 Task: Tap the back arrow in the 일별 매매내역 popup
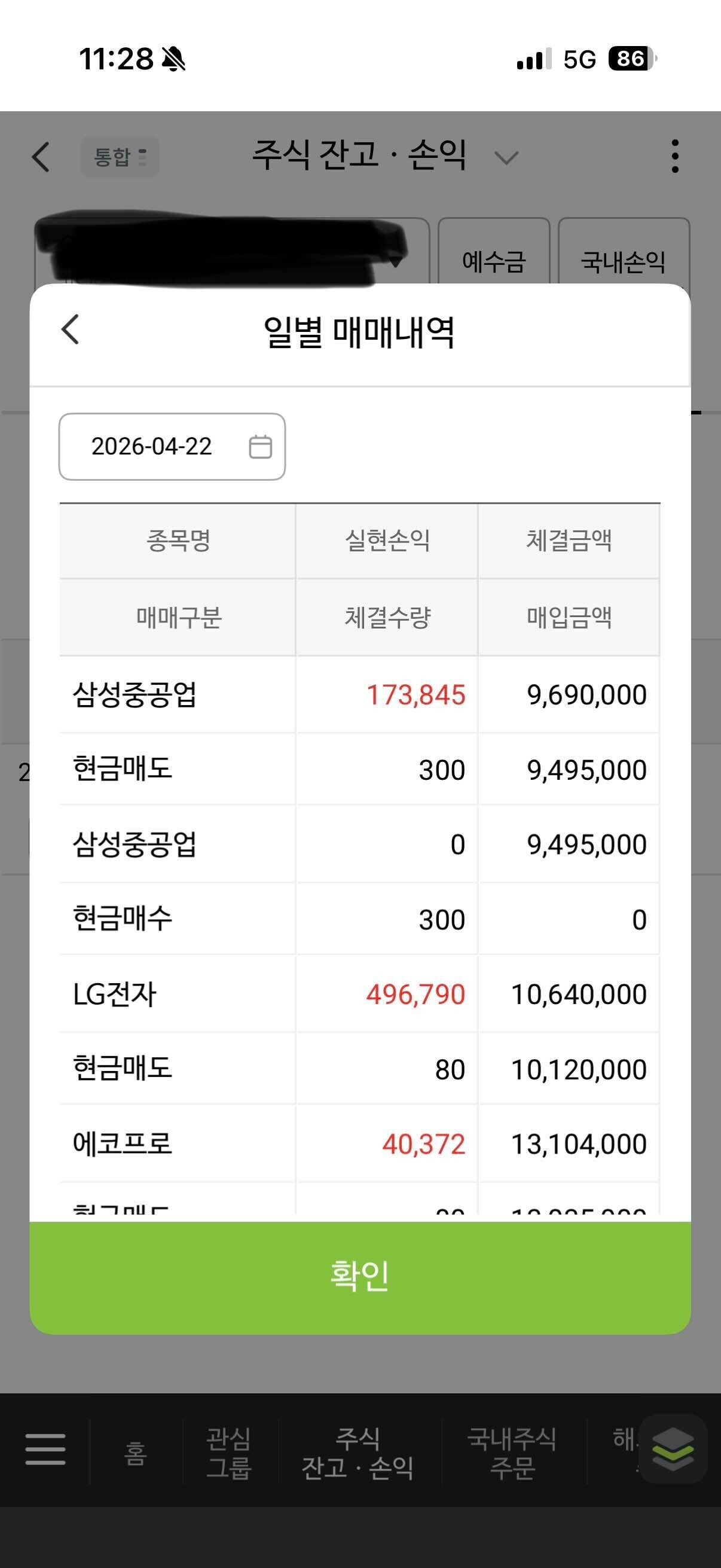click(71, 330)
